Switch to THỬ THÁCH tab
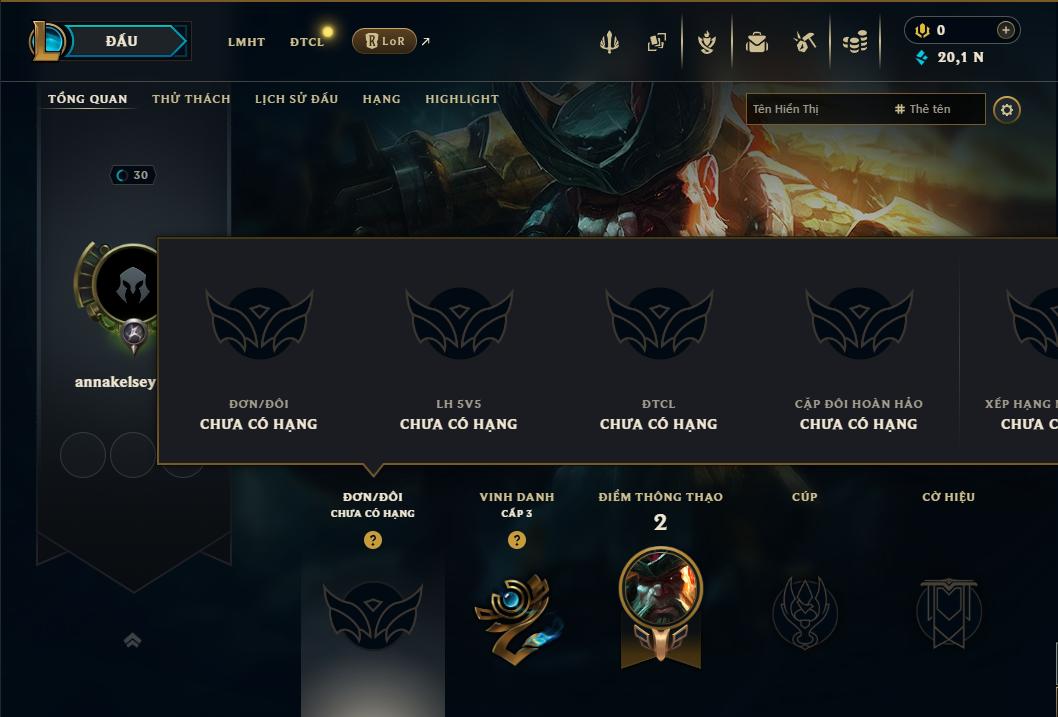Viewport: 1058px width, 717px height. (x=191, y=98)
